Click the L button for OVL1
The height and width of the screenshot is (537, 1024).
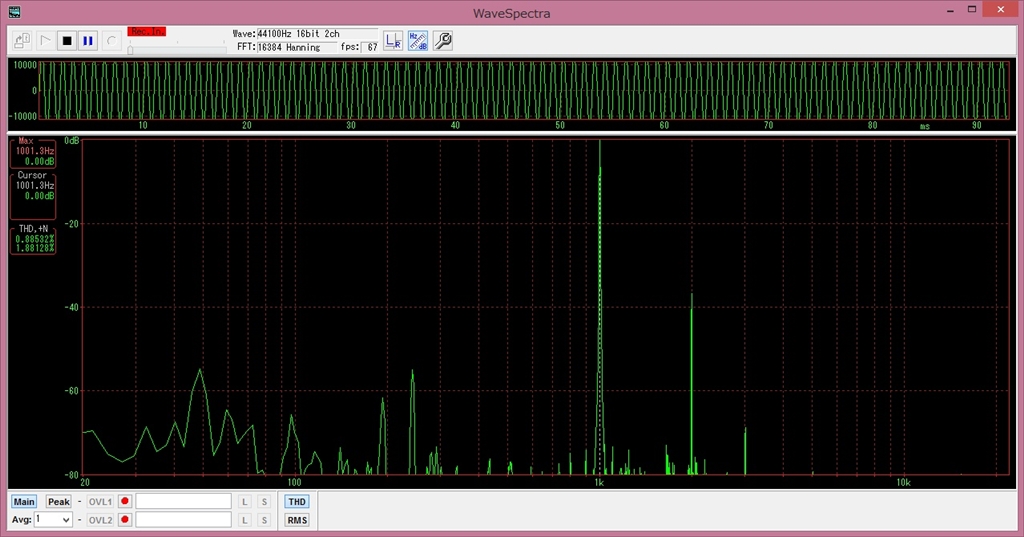click(x=245, y=502)
